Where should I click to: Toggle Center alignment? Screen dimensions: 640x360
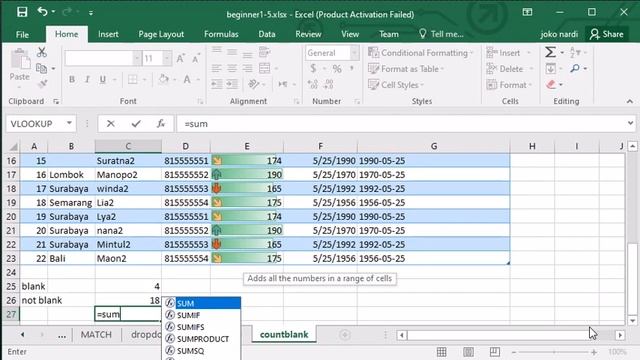[232, 68]
